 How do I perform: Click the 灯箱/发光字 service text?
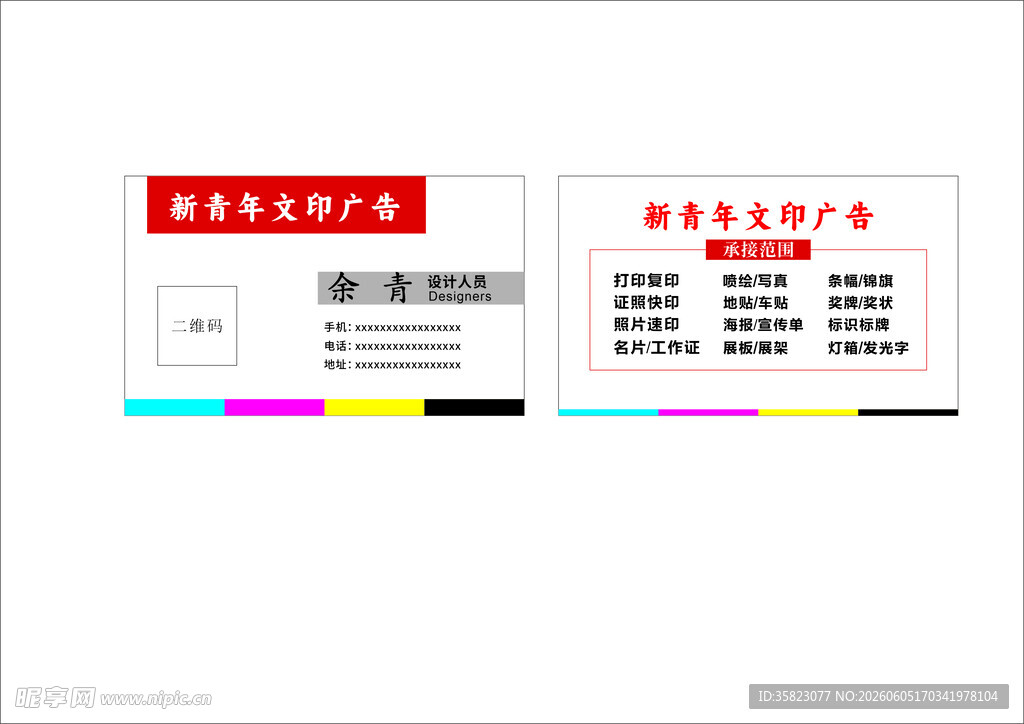pos(869,347)
